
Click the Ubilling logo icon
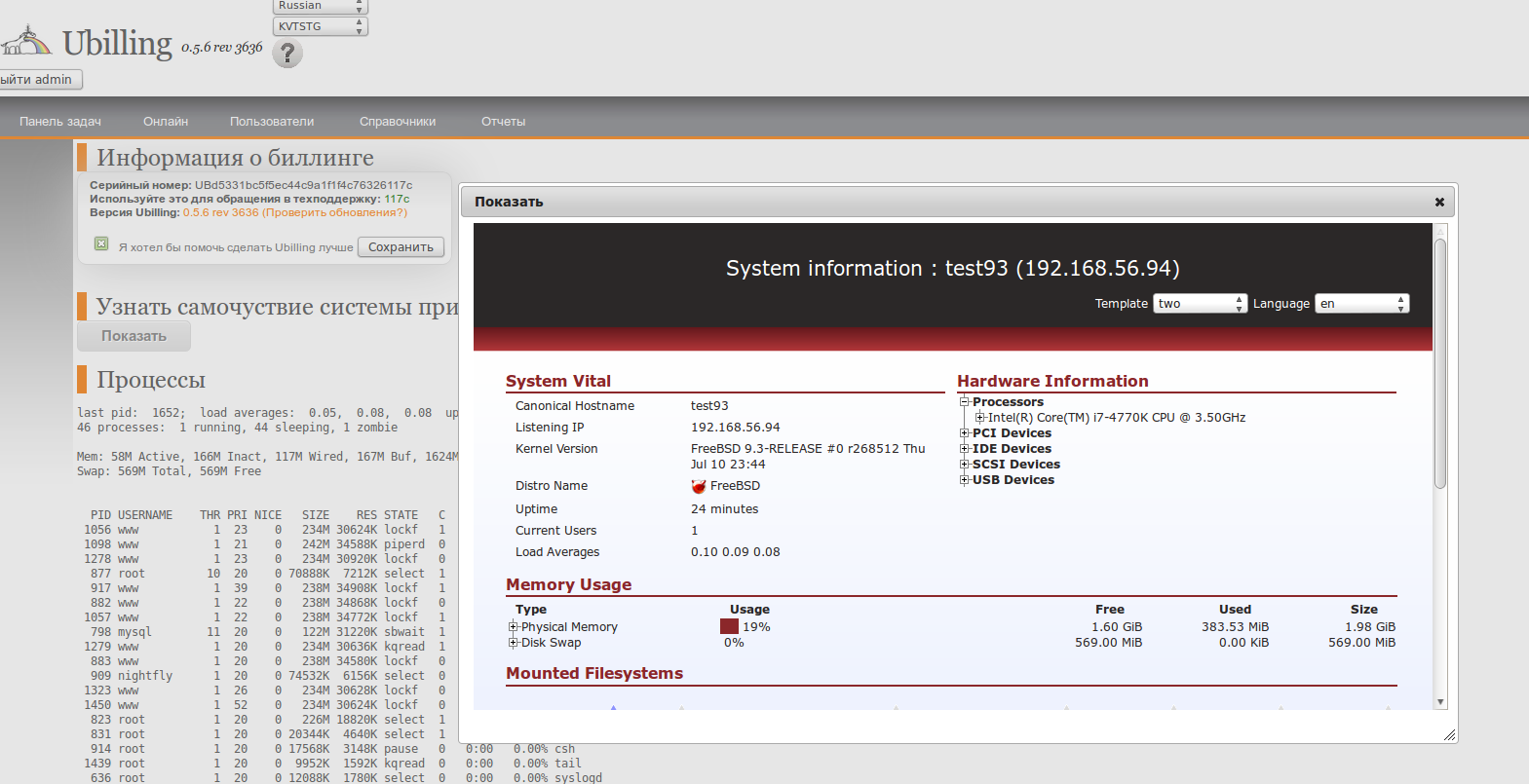point(25,41)
